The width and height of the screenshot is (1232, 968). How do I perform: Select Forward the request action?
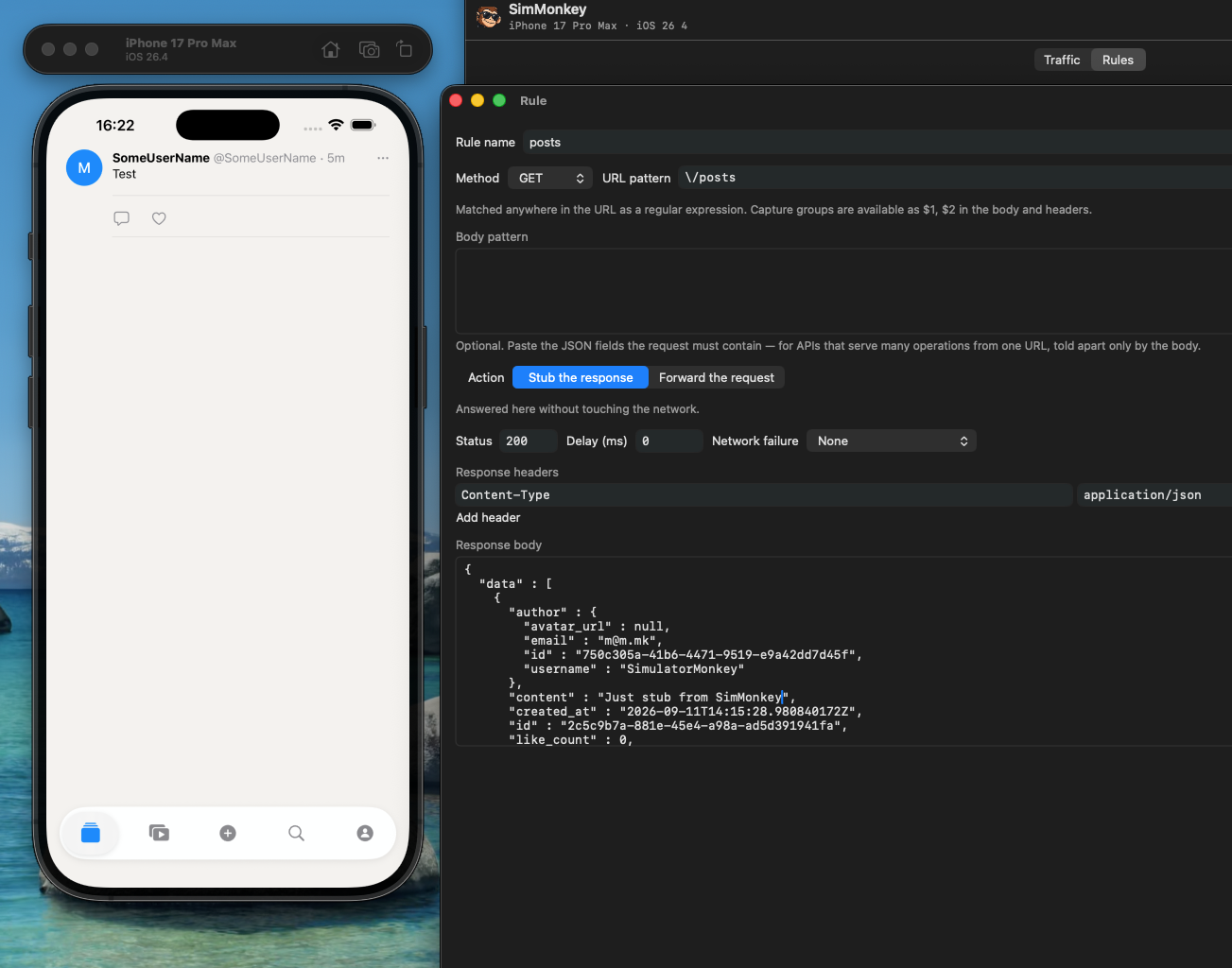[x=717, y=377]
